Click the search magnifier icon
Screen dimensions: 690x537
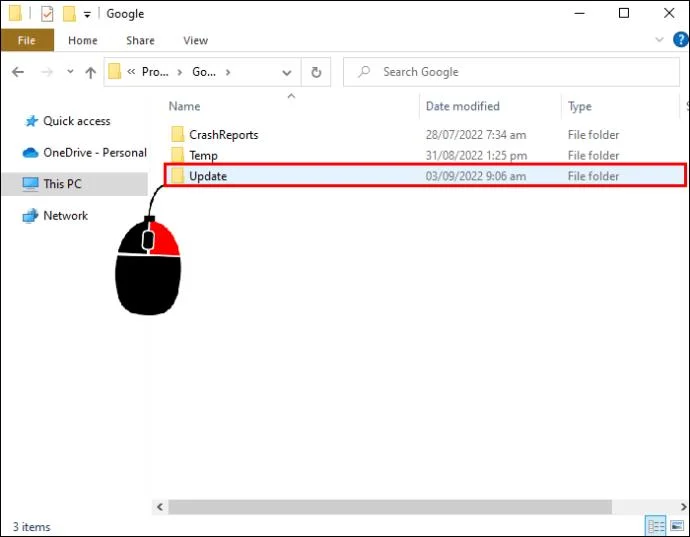point(364,71)
